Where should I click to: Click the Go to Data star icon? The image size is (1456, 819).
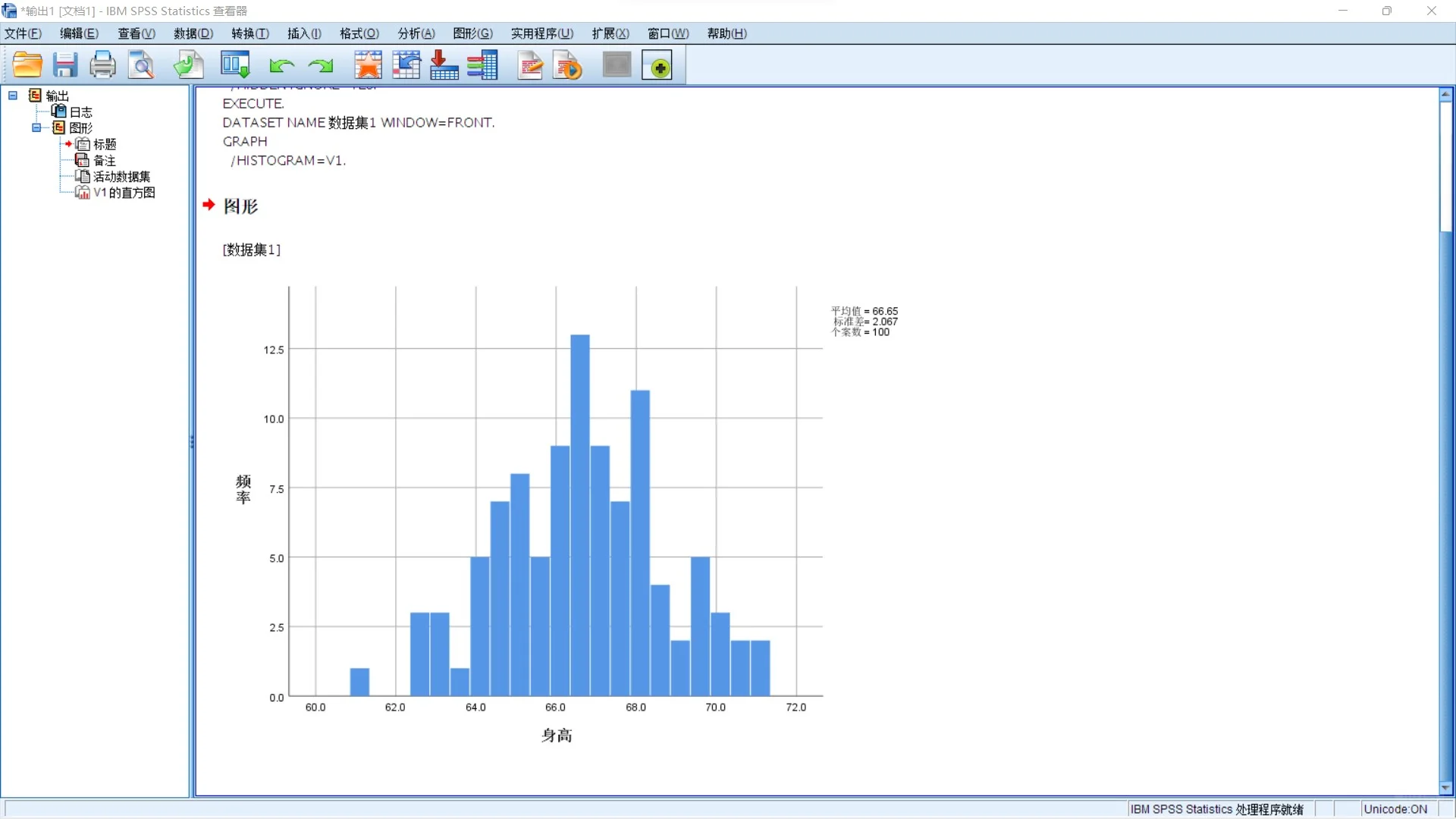368,65
